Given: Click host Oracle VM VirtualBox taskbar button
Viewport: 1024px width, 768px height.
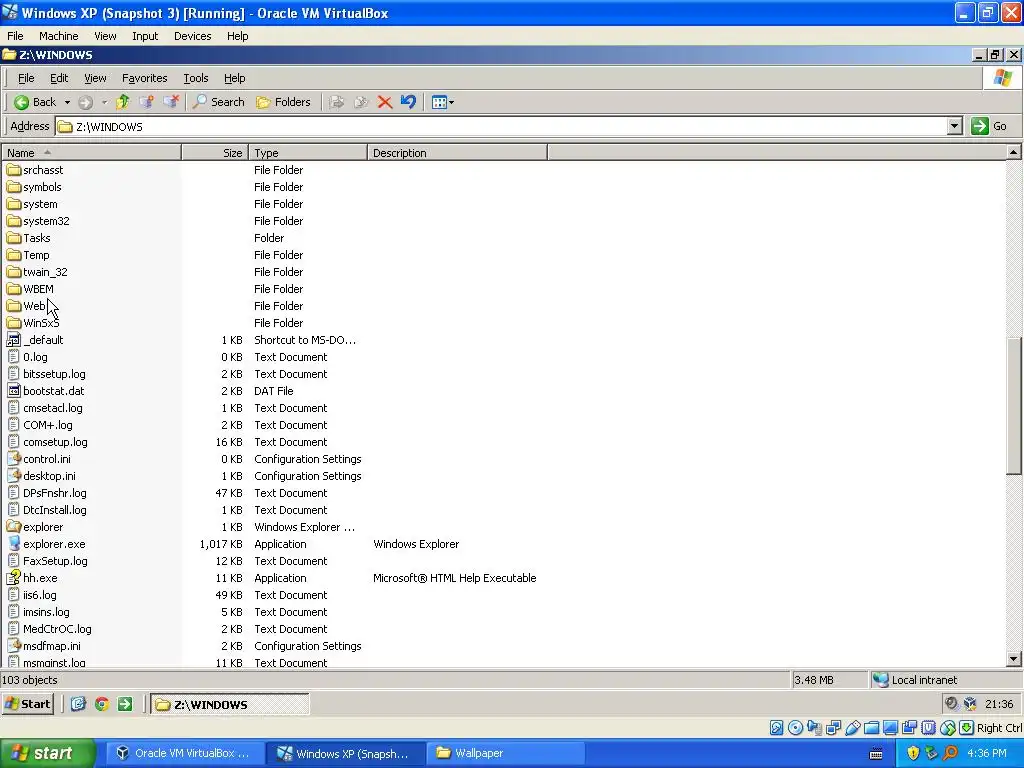Looking at the screenshot, I should tap(185, 753).
